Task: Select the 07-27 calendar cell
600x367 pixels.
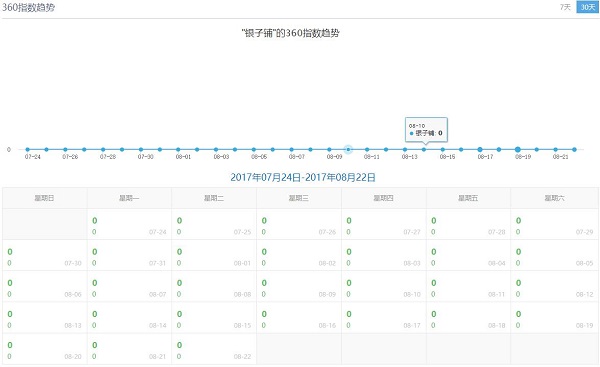Action: [x=384, y=225]
